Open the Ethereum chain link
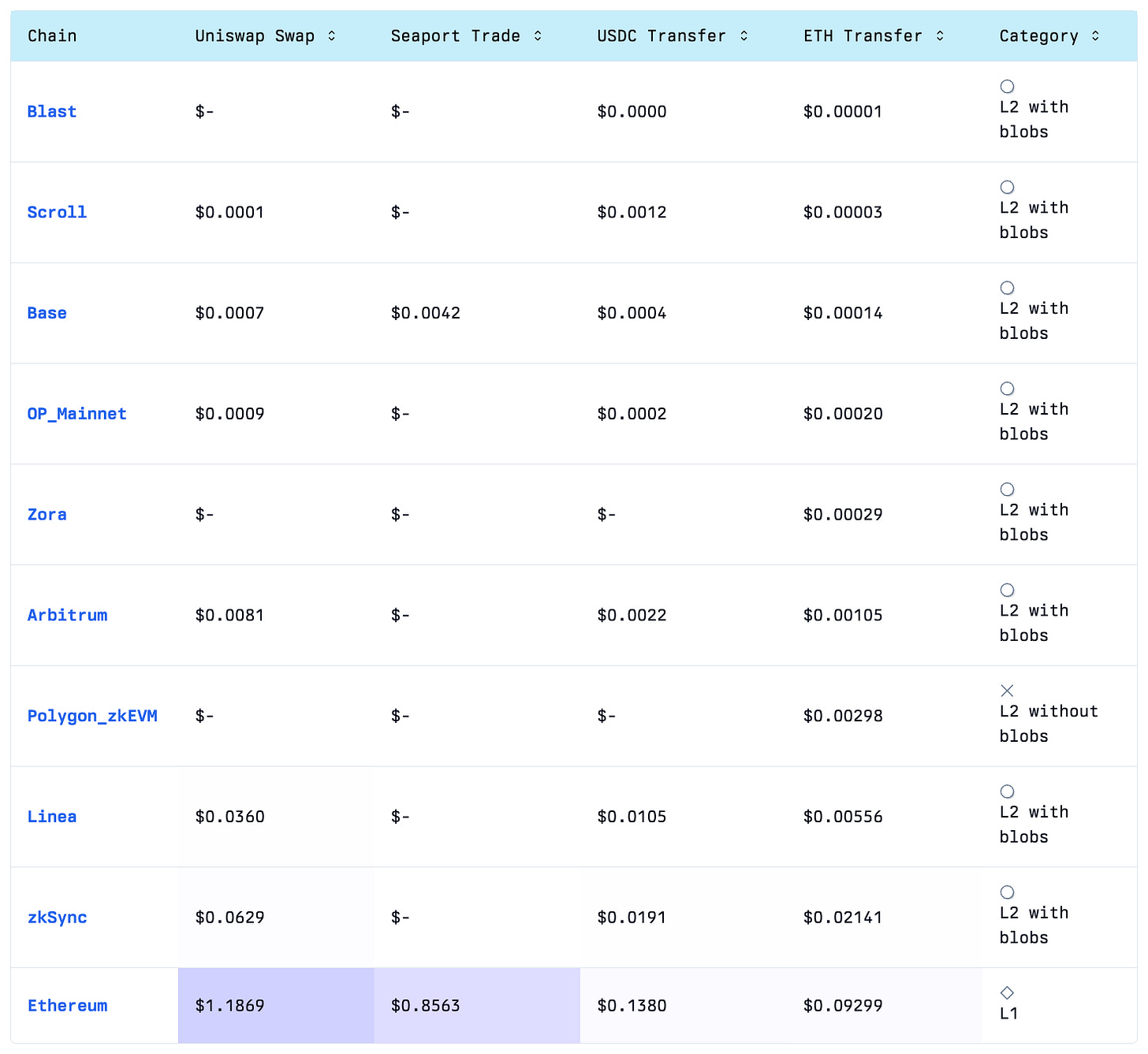Image resolution: width=1148 pixels, height=1054 pixels. tap(68, 1006)
